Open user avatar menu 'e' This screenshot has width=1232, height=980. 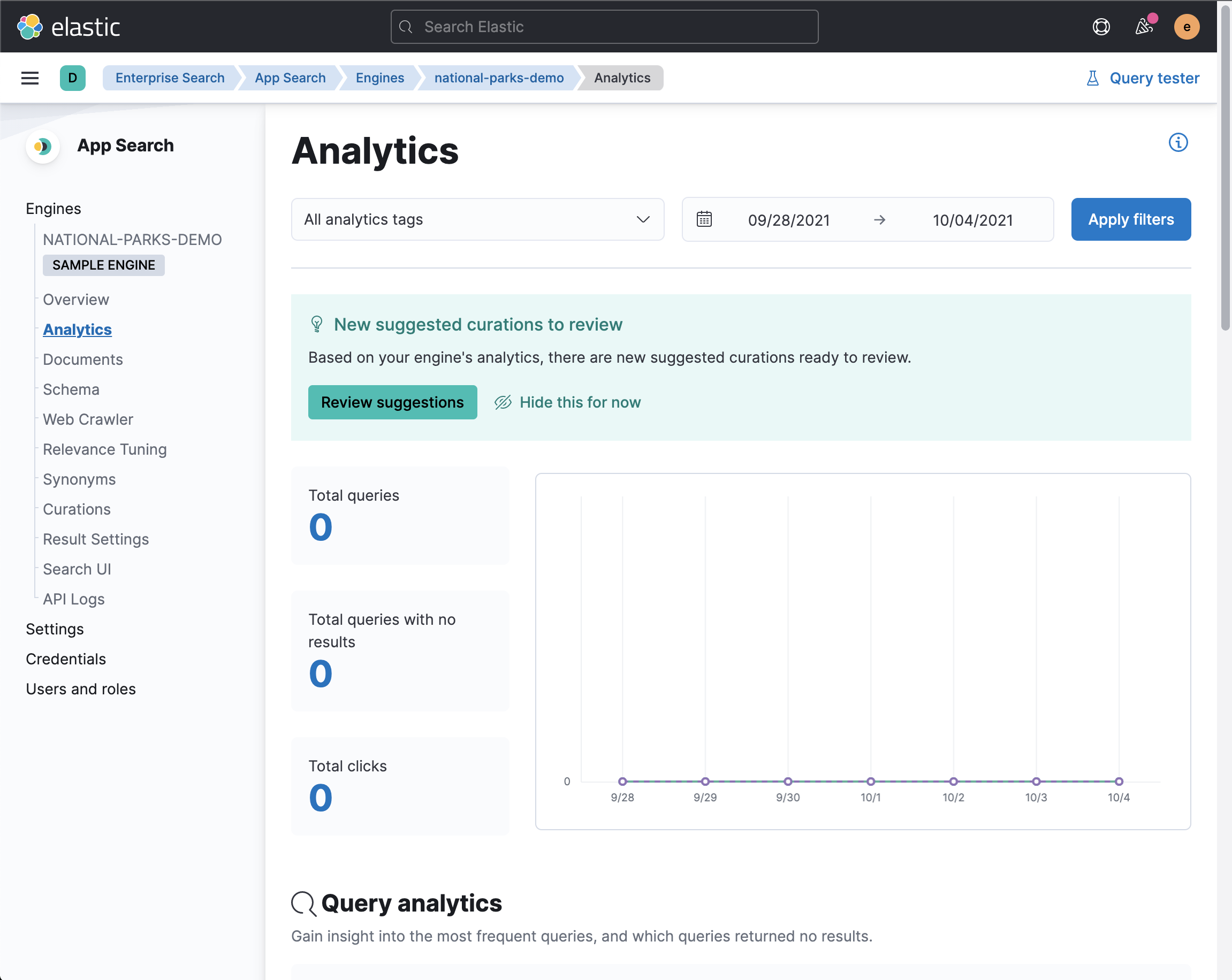pos(1187,27)
